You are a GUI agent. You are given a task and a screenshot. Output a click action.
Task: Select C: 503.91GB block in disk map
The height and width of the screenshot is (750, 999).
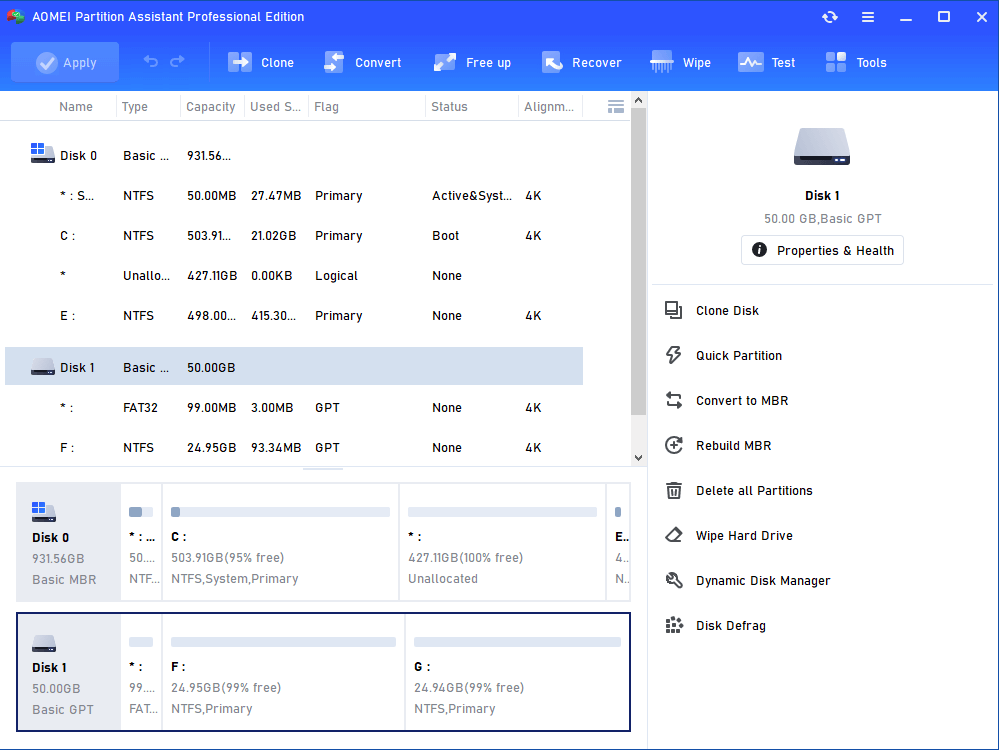[280, 542]
